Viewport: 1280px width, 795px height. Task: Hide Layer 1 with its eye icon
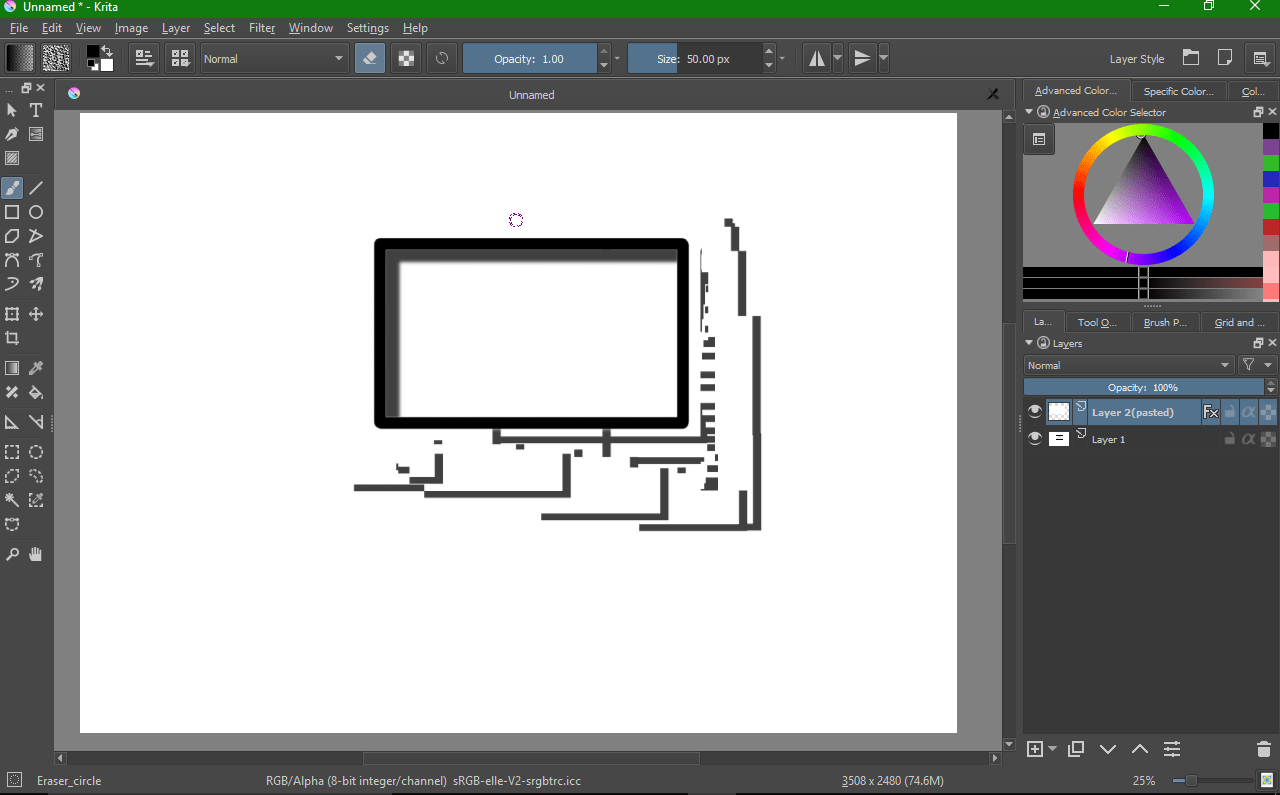(1034, 438)
